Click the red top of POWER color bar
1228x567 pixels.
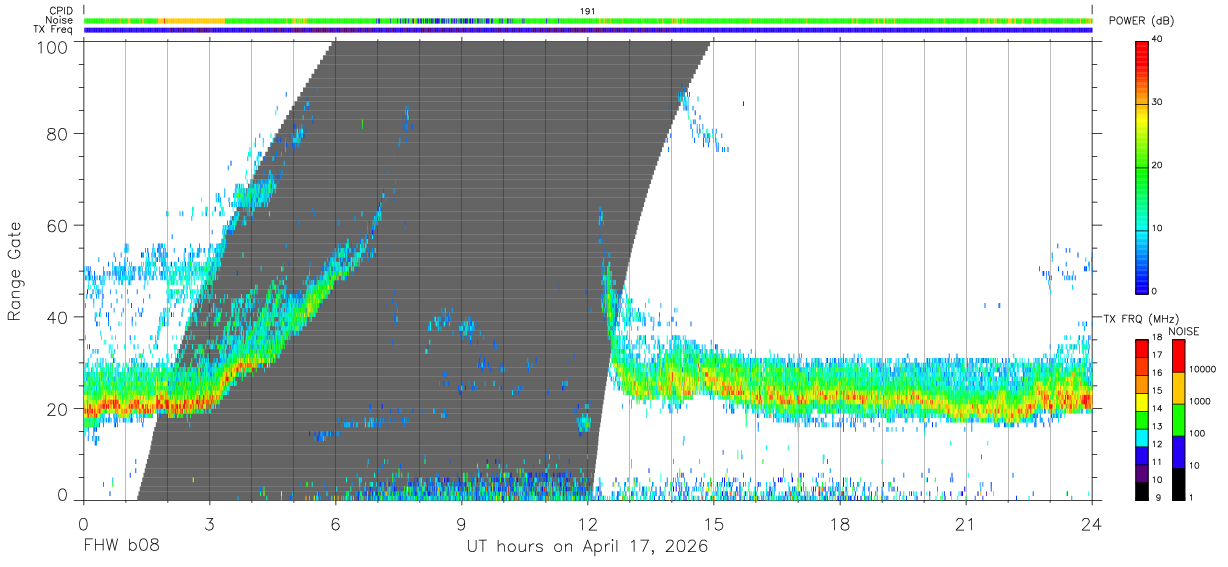tap(1141, 46)
